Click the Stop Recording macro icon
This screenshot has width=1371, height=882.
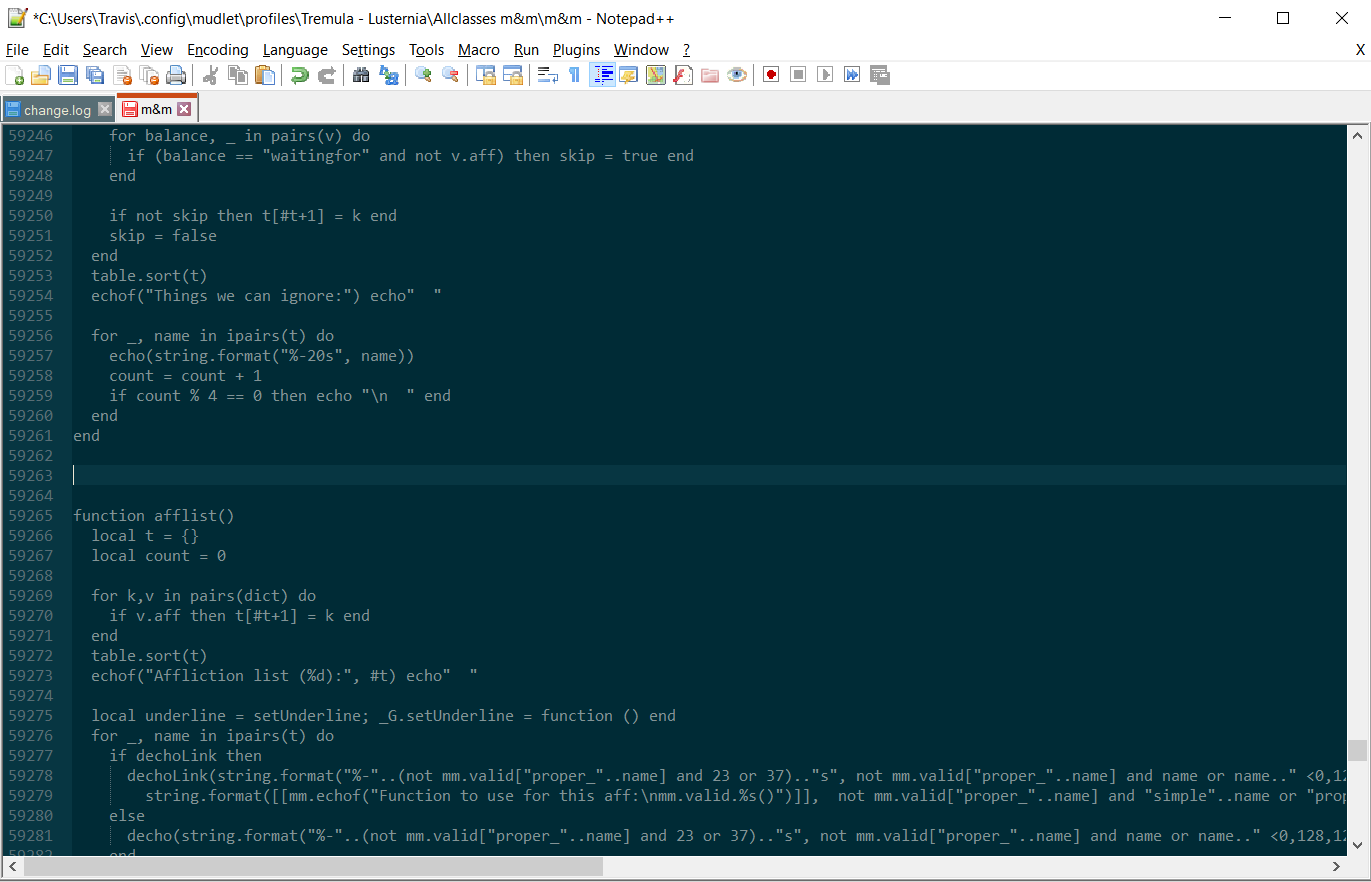click(798, 75)
